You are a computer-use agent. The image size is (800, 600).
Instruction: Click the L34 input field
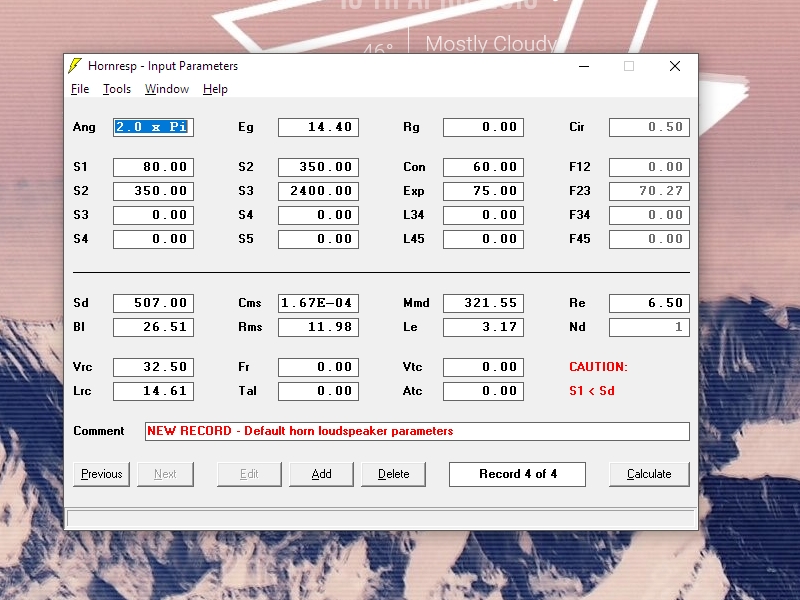pyautogui.click(x=483, y=215)
